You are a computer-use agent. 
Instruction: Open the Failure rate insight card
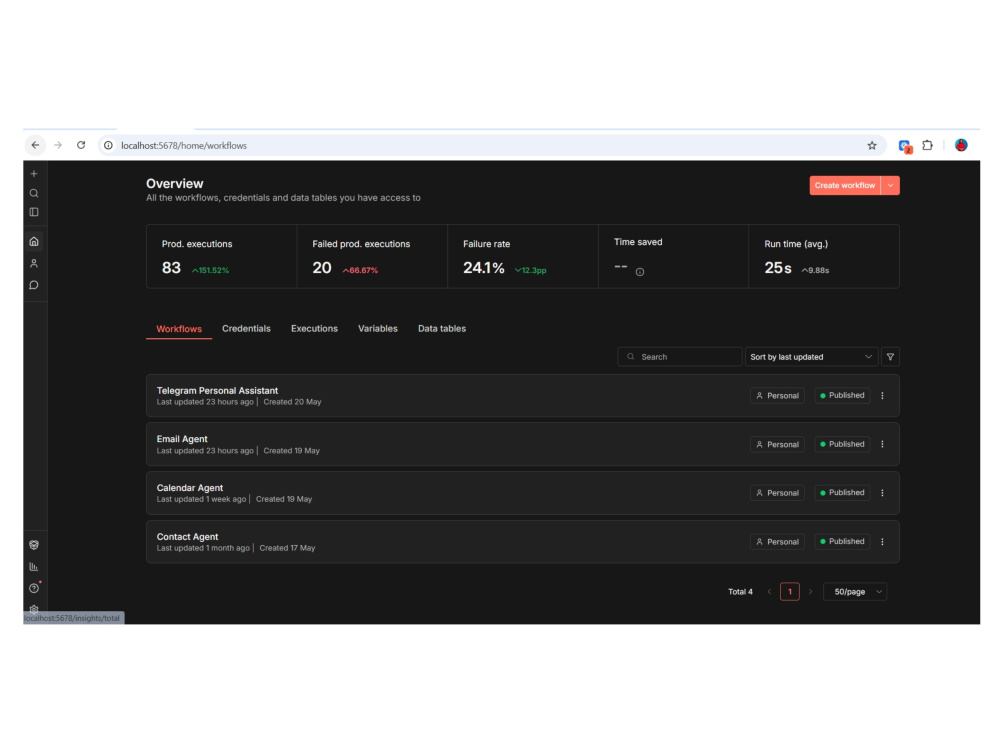pos(523,256)
